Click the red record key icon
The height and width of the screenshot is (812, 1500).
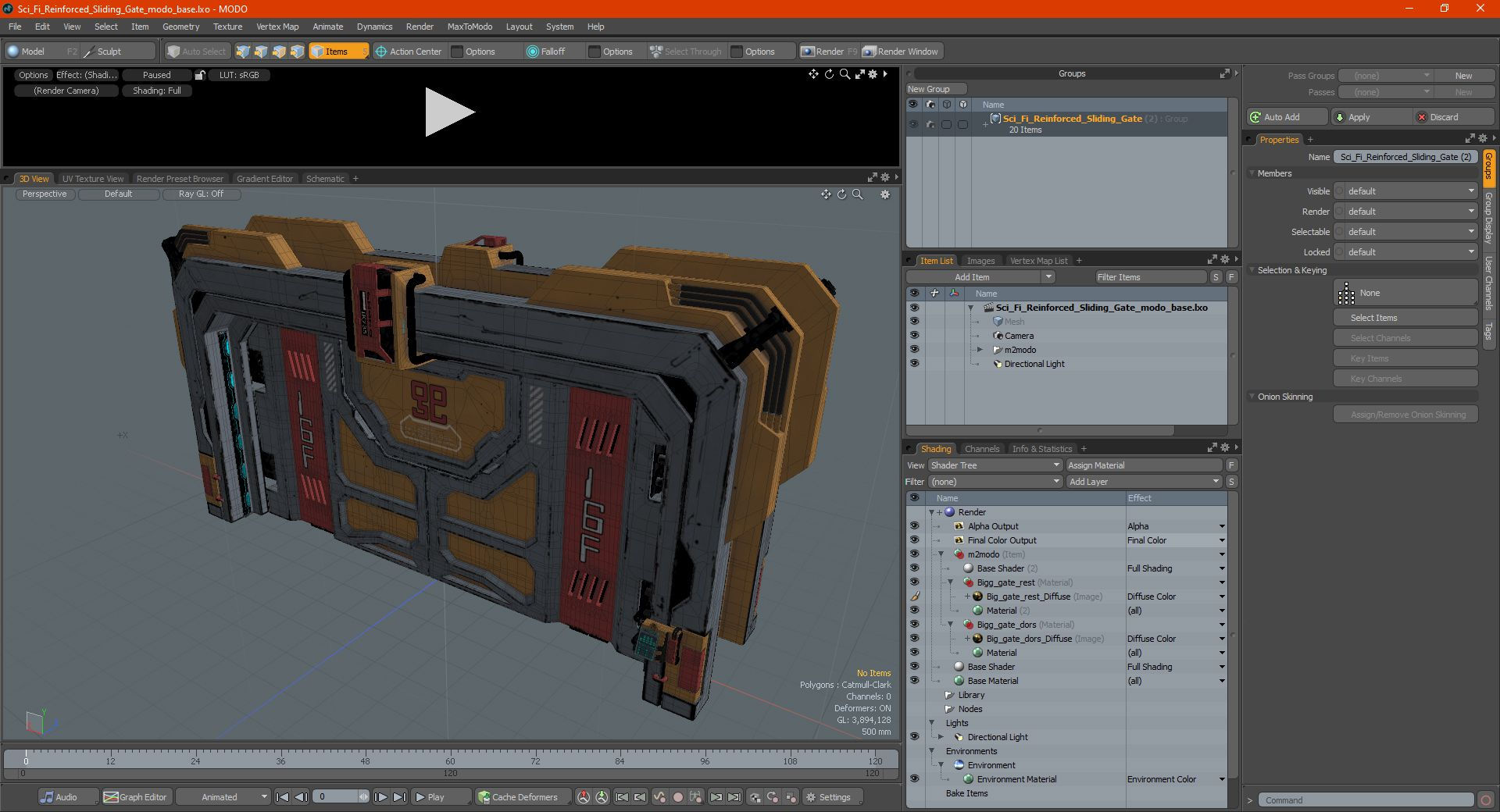(678, 797)
